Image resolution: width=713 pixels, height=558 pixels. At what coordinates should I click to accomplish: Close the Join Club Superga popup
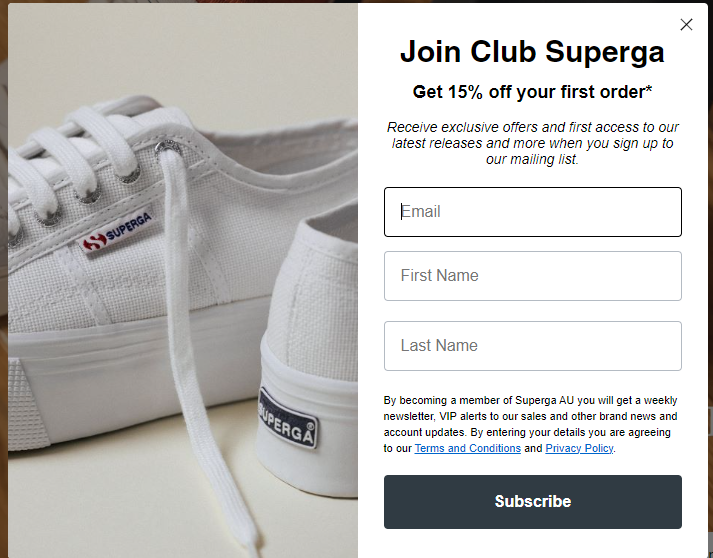[686, 25]
